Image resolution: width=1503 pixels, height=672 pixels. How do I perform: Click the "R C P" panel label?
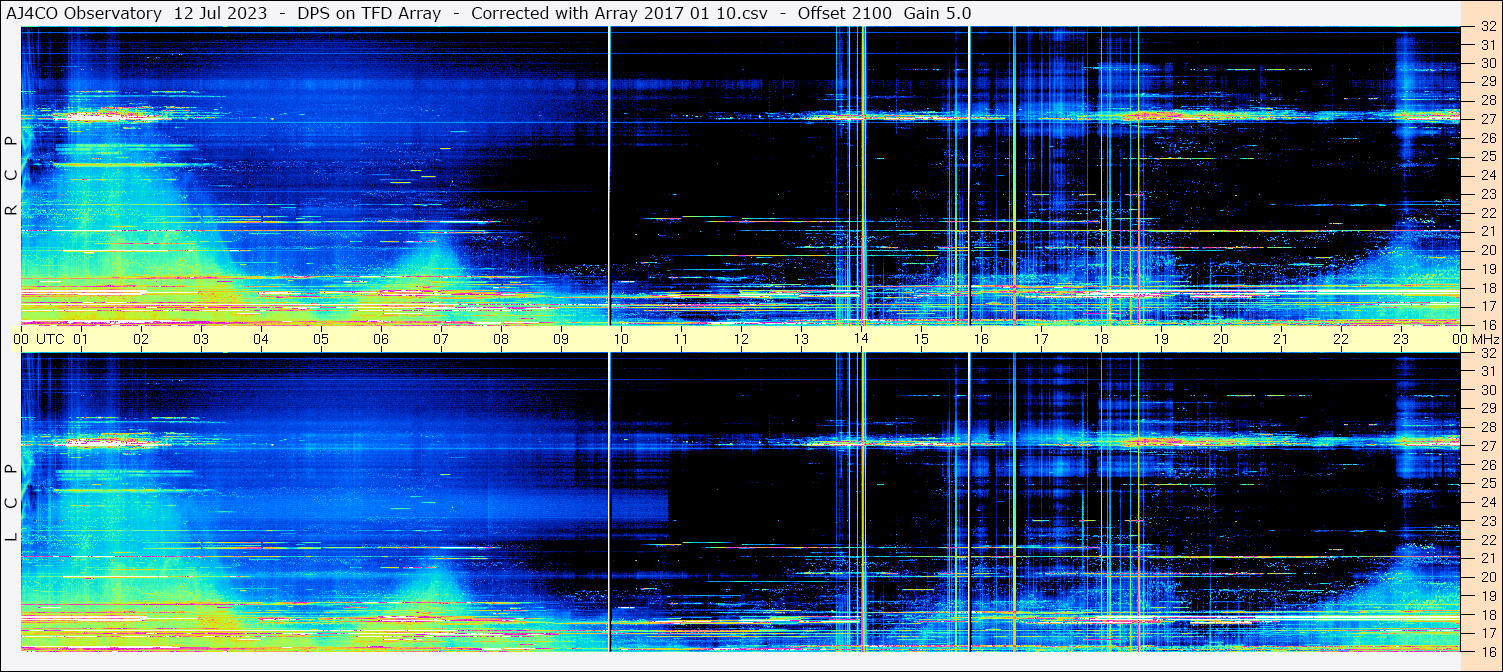click(11, 176)
